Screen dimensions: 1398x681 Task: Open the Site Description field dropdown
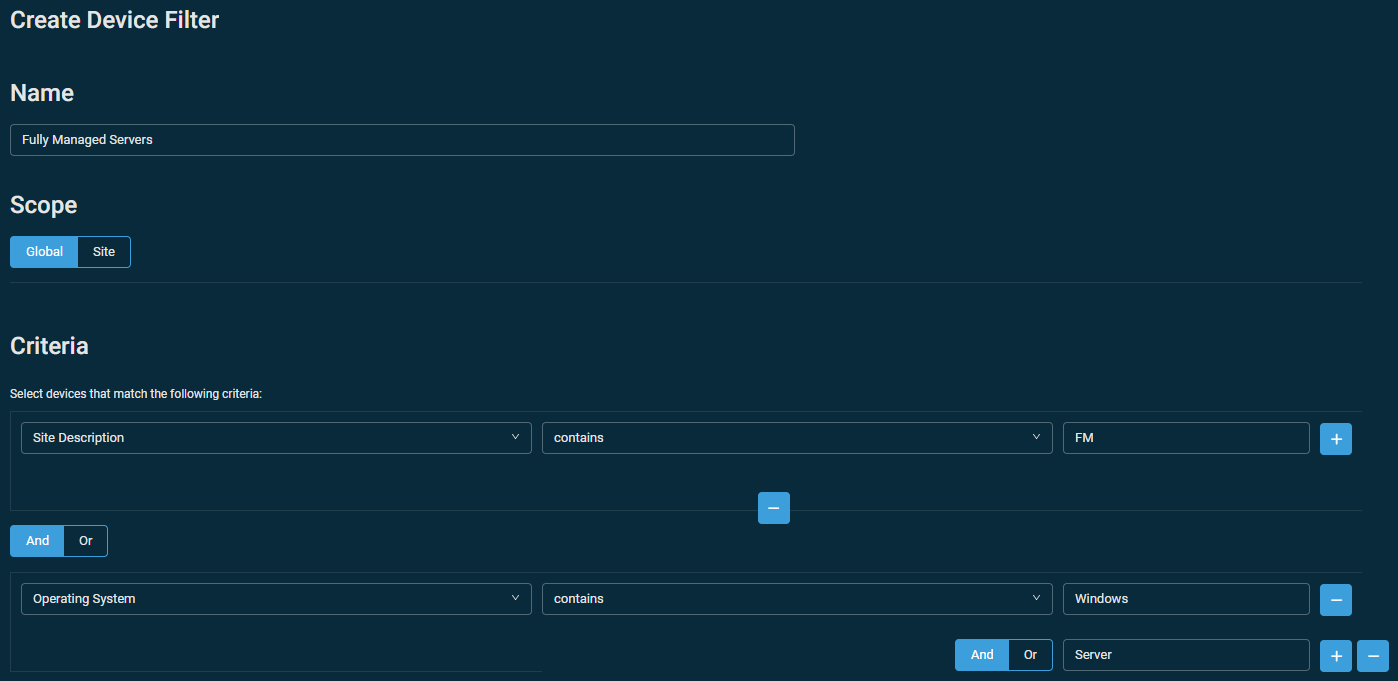click(x=275, y=437)
